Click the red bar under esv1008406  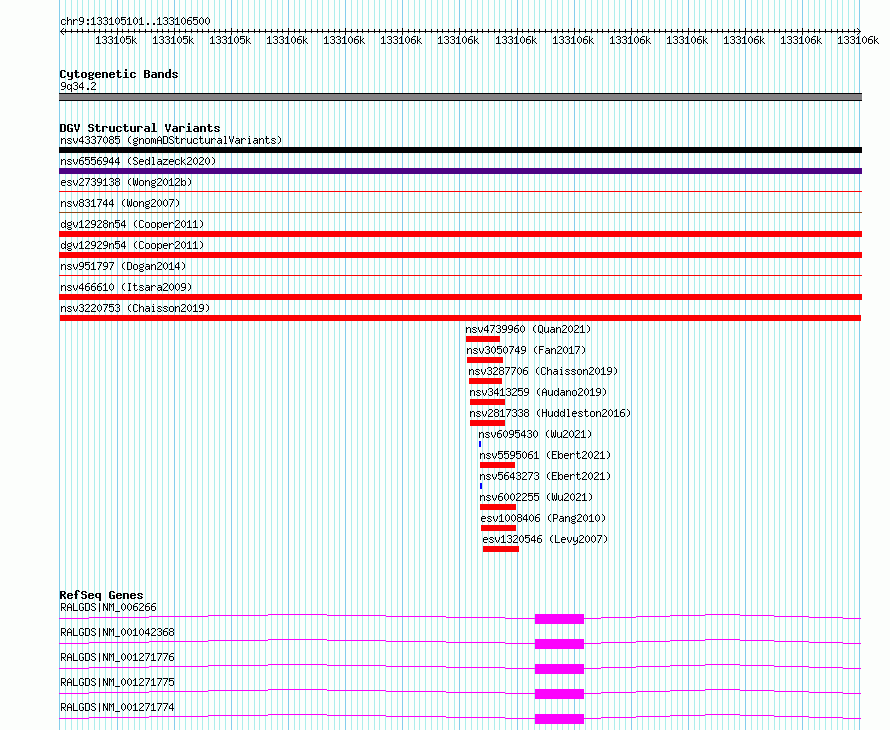498,528
